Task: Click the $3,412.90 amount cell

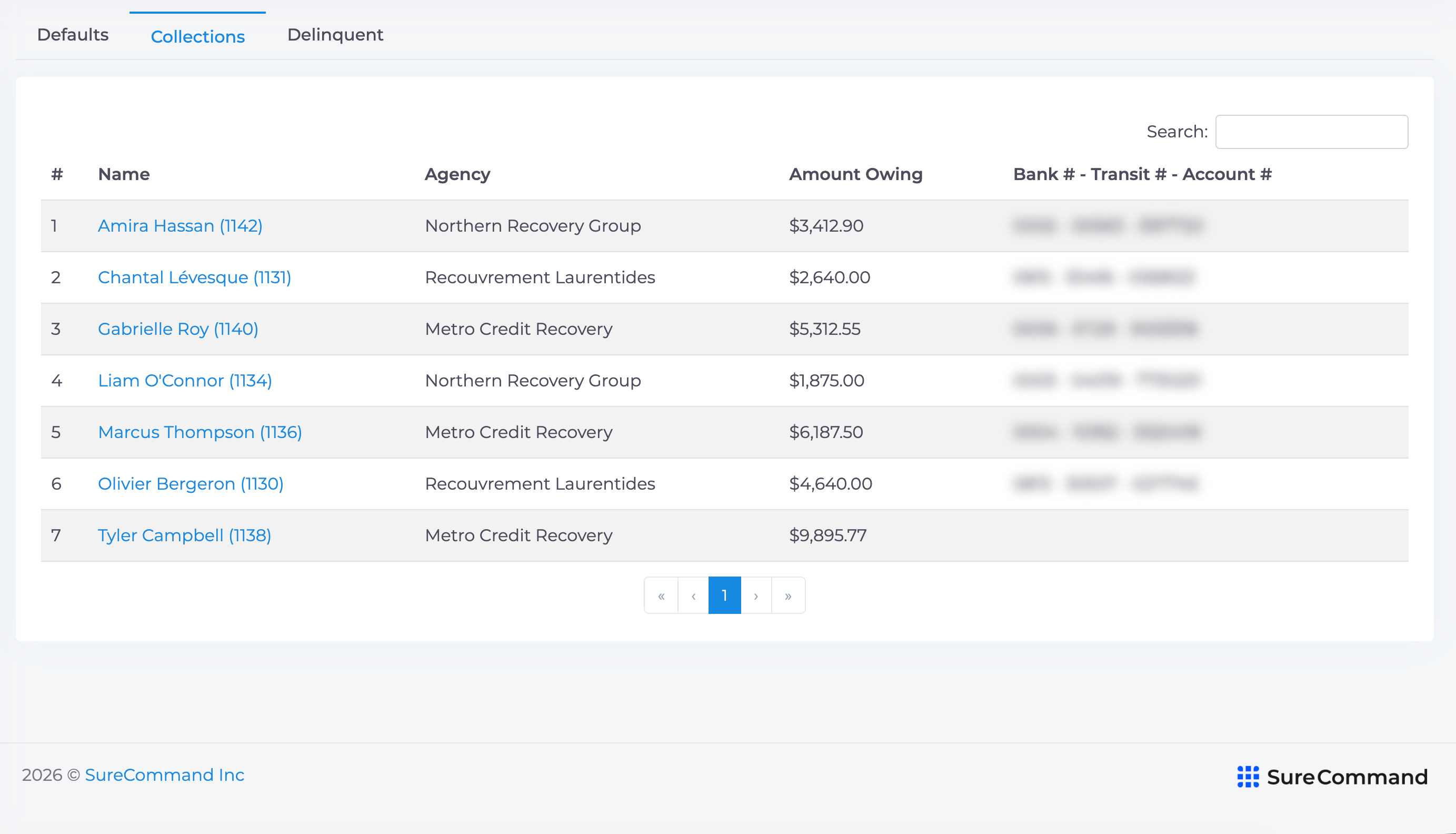Action: click(826, 226)
